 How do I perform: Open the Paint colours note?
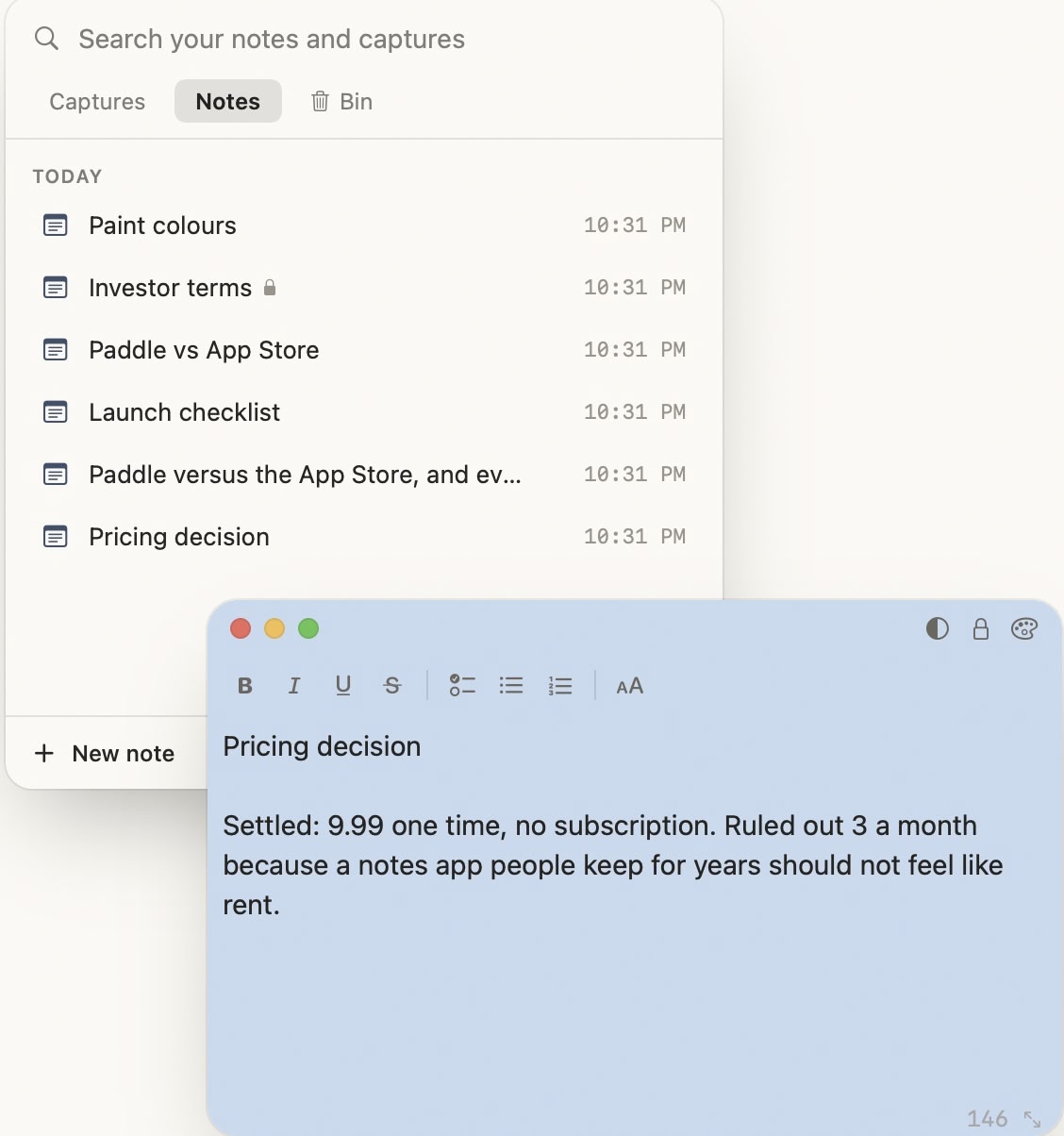tap(364, 226)
